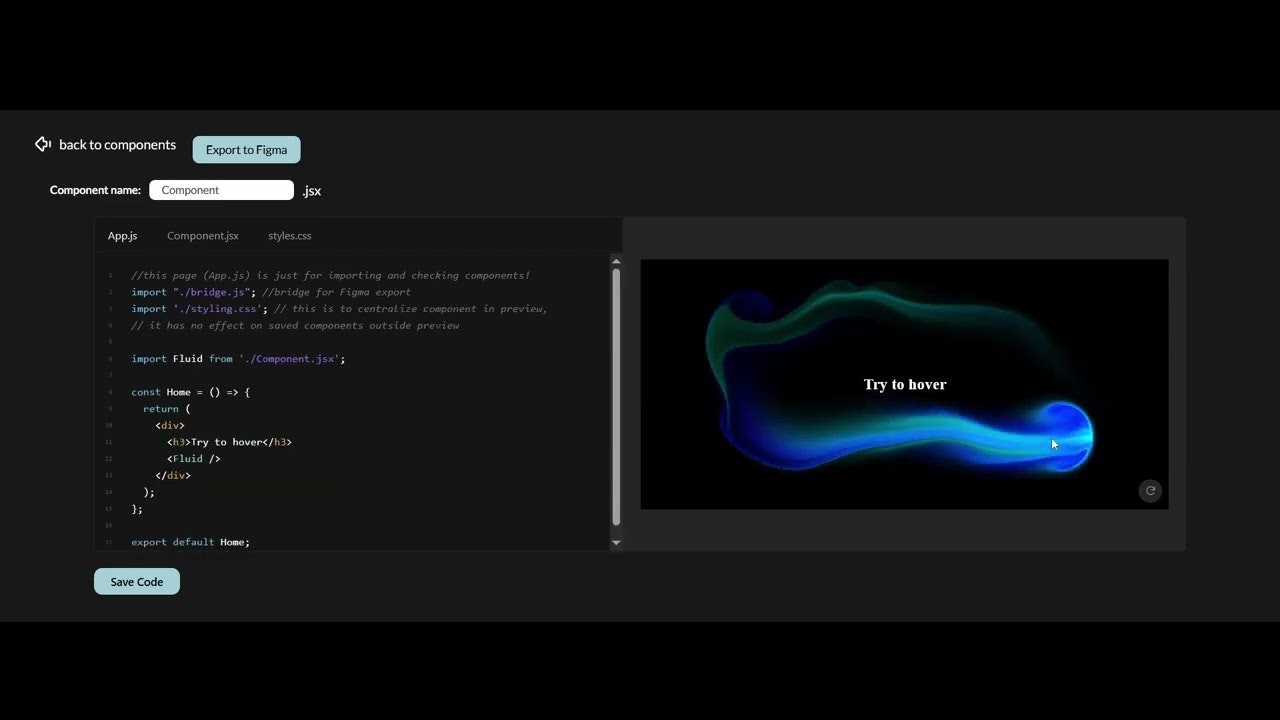Click the editor scroll down arrow
This screenshot has width=1280, height=720.
pos(616,542)
